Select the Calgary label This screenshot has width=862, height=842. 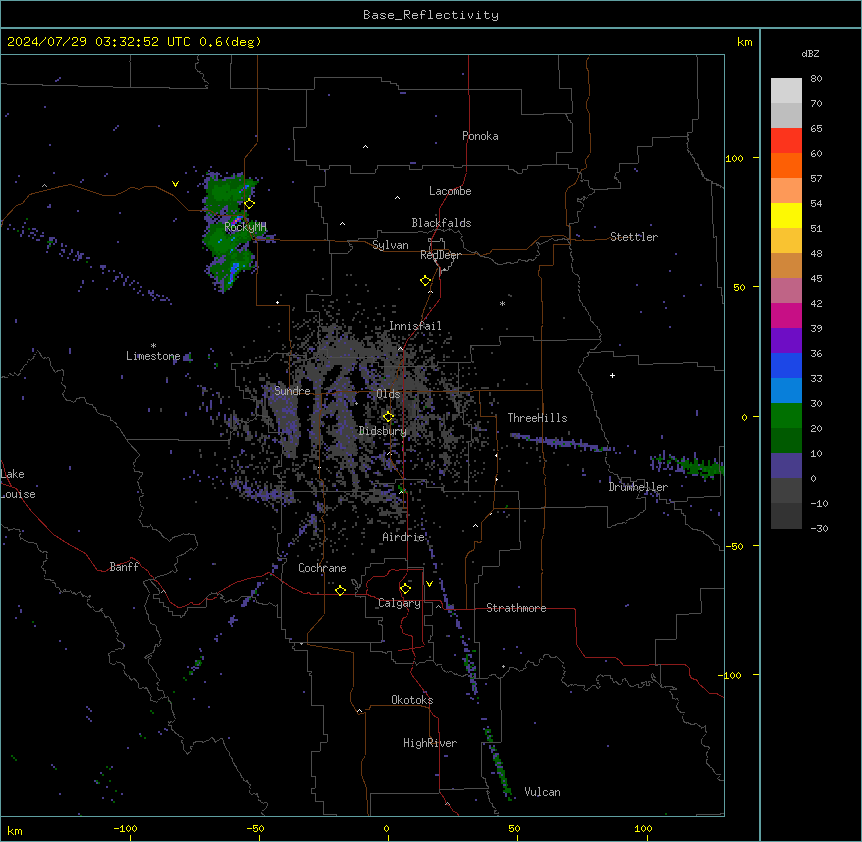pos(399,603)
